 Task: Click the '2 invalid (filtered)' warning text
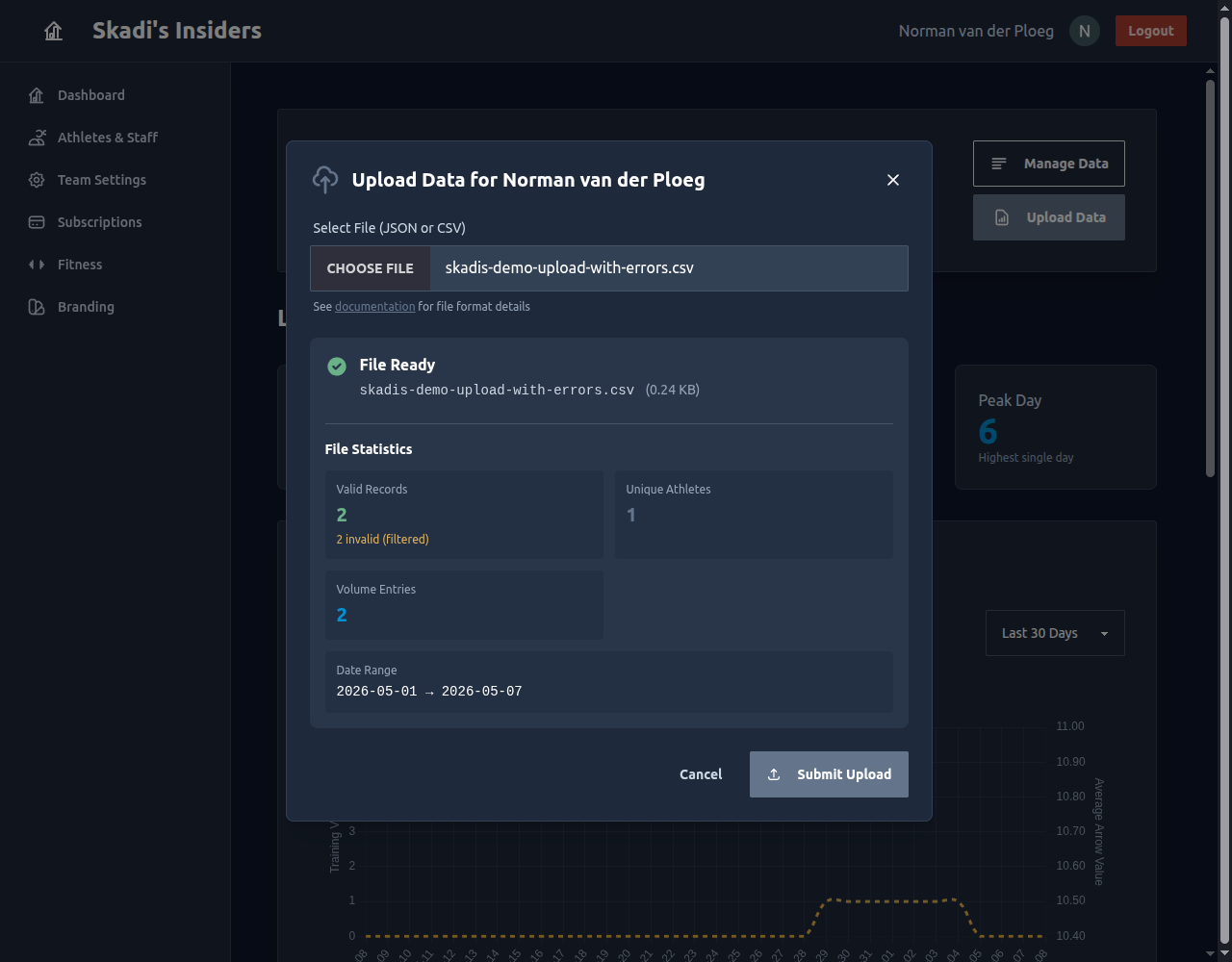pyautogui.click(x=383, y=540)
